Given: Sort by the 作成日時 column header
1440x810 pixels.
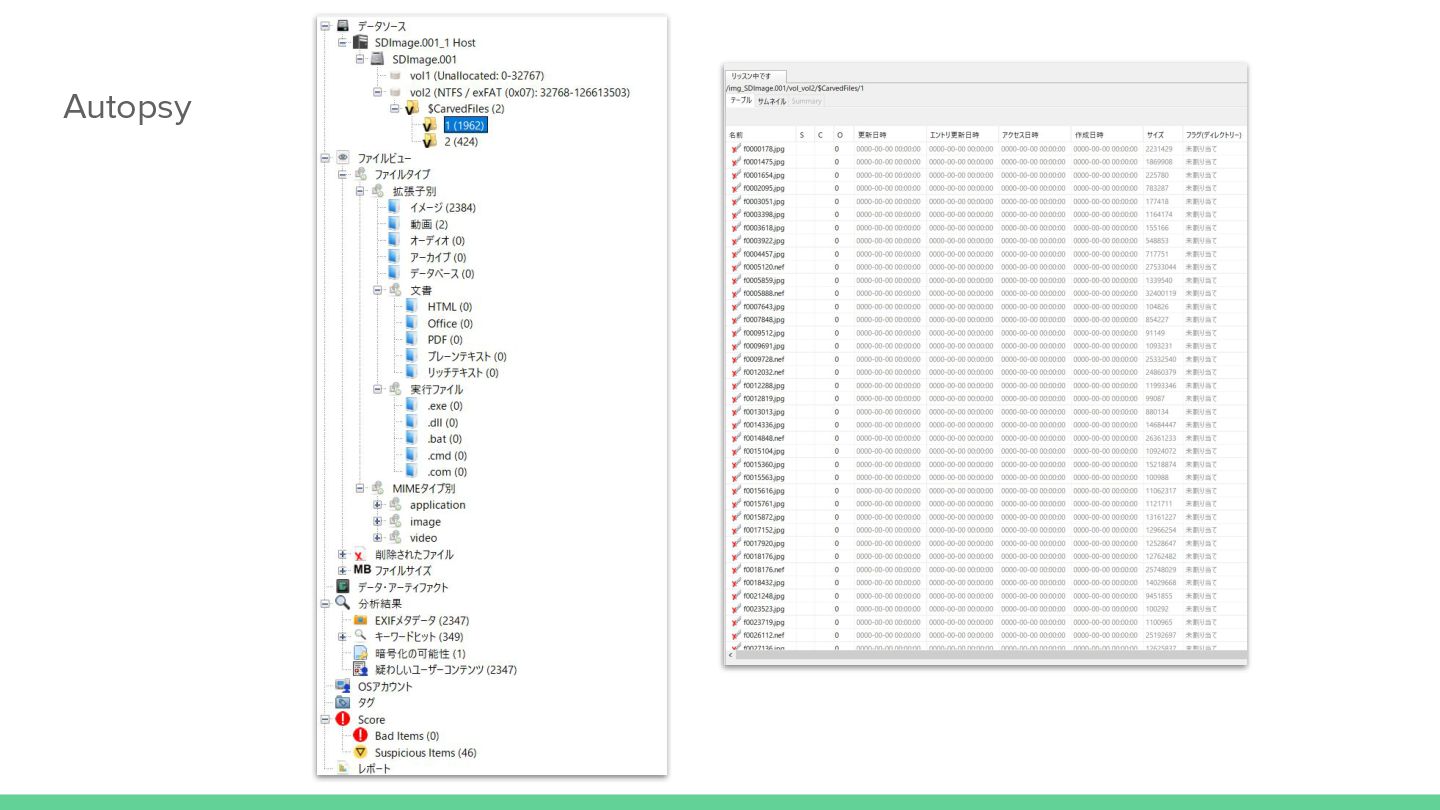Looking at the screenshot, I should 1106,134.
